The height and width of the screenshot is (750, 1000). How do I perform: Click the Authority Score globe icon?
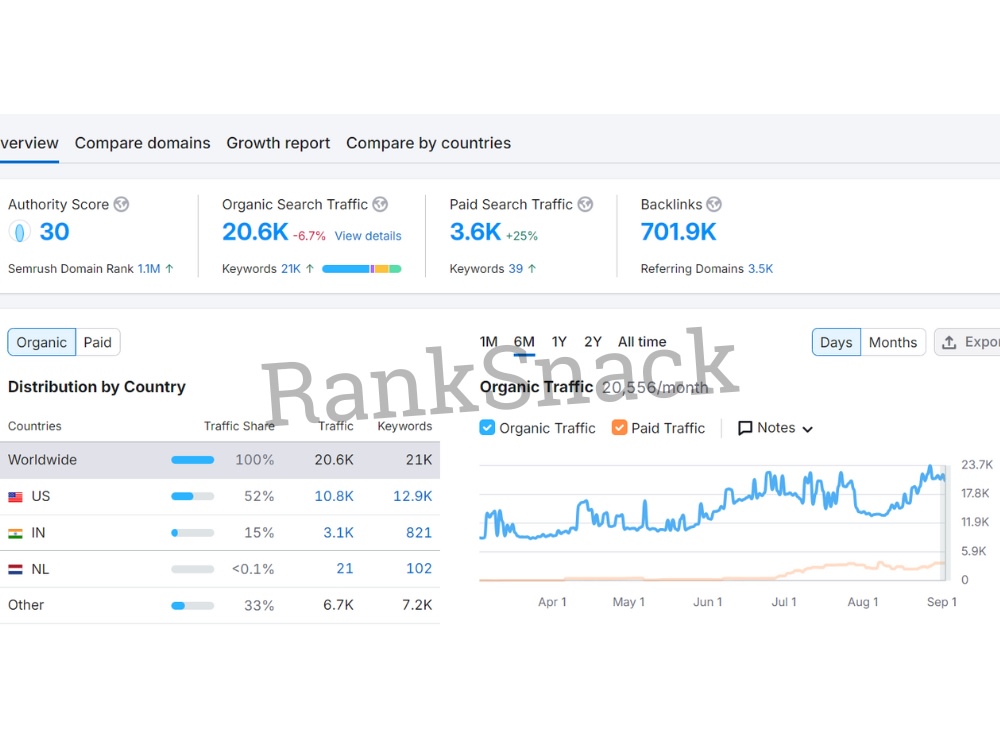[x=121, y=204]
